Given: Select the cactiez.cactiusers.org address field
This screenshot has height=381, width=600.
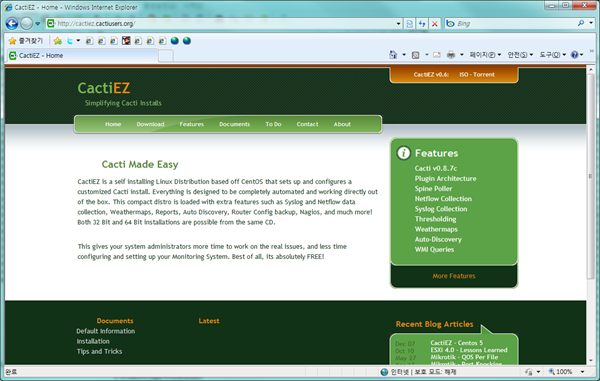Looking at the screenshot, I should click(226, 24).
